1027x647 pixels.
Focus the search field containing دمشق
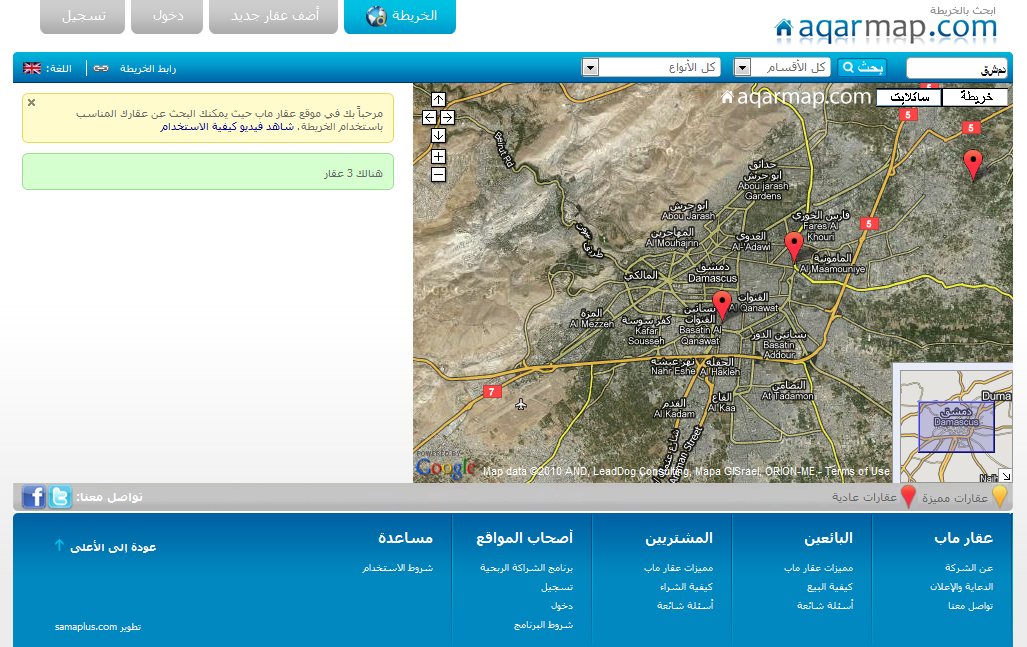957,68
